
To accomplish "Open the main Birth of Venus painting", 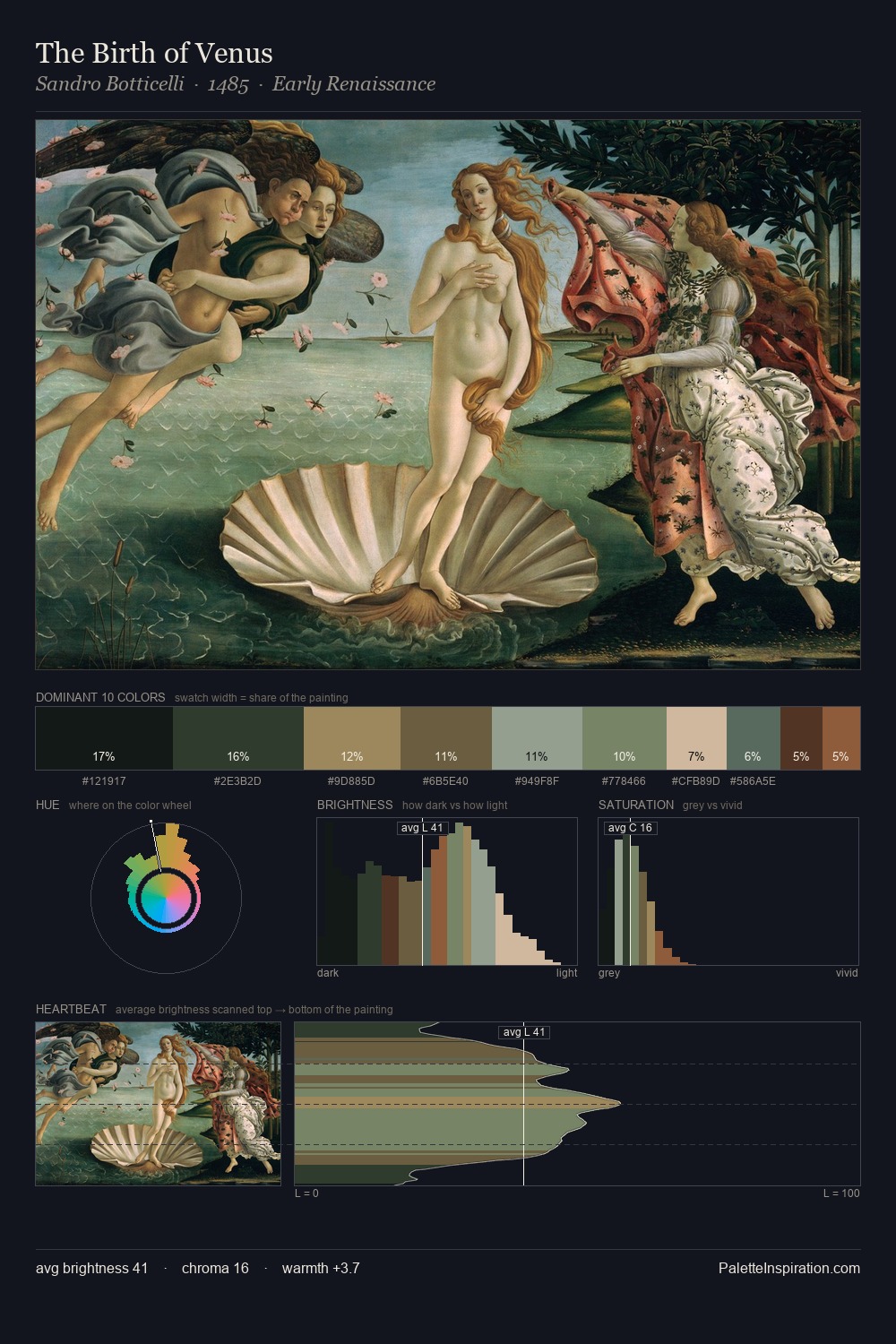I will click(448, 395).
